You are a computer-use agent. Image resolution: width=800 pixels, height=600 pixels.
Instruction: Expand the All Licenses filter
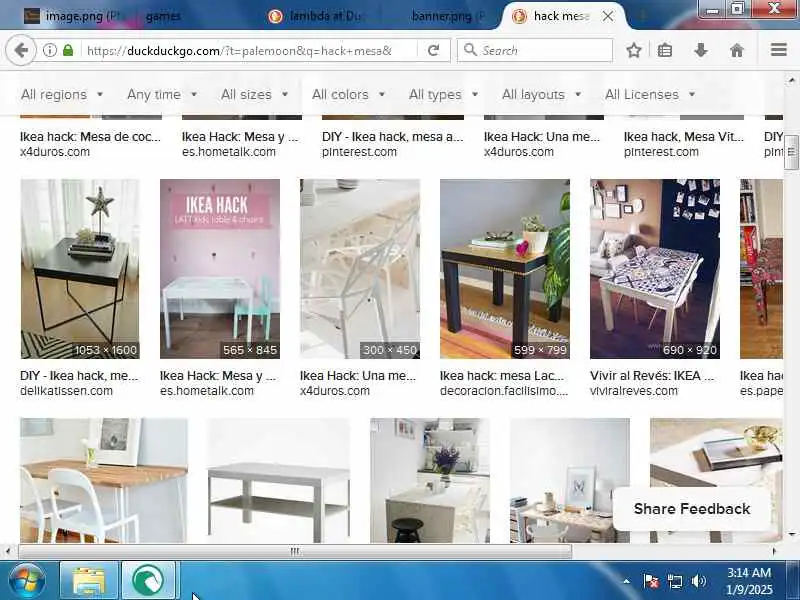click(650, 94)
